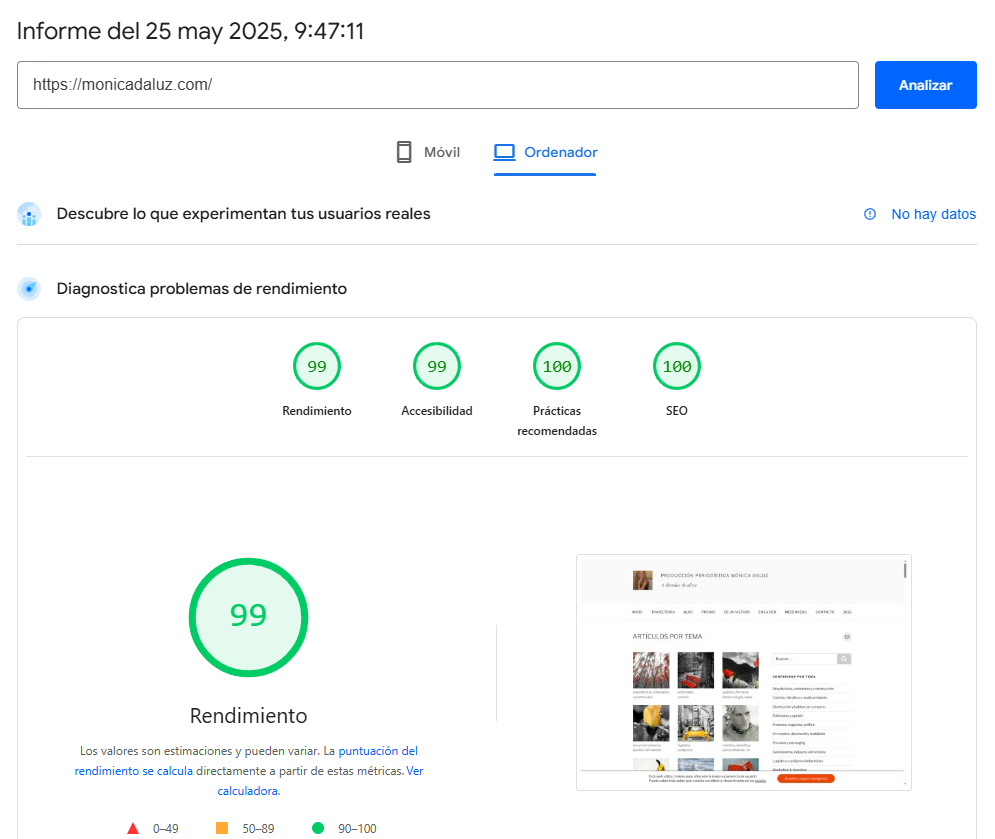This screenshot has width=995, height=839.
Task: Click the 50–89 legend range text
Action: point(258,829)
